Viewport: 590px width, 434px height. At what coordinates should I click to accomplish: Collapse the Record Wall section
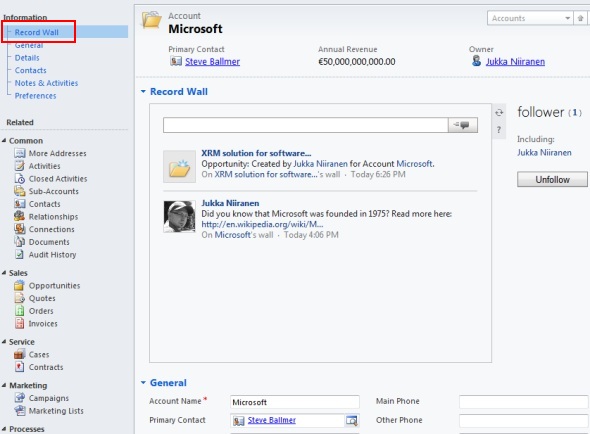[143, 91]
